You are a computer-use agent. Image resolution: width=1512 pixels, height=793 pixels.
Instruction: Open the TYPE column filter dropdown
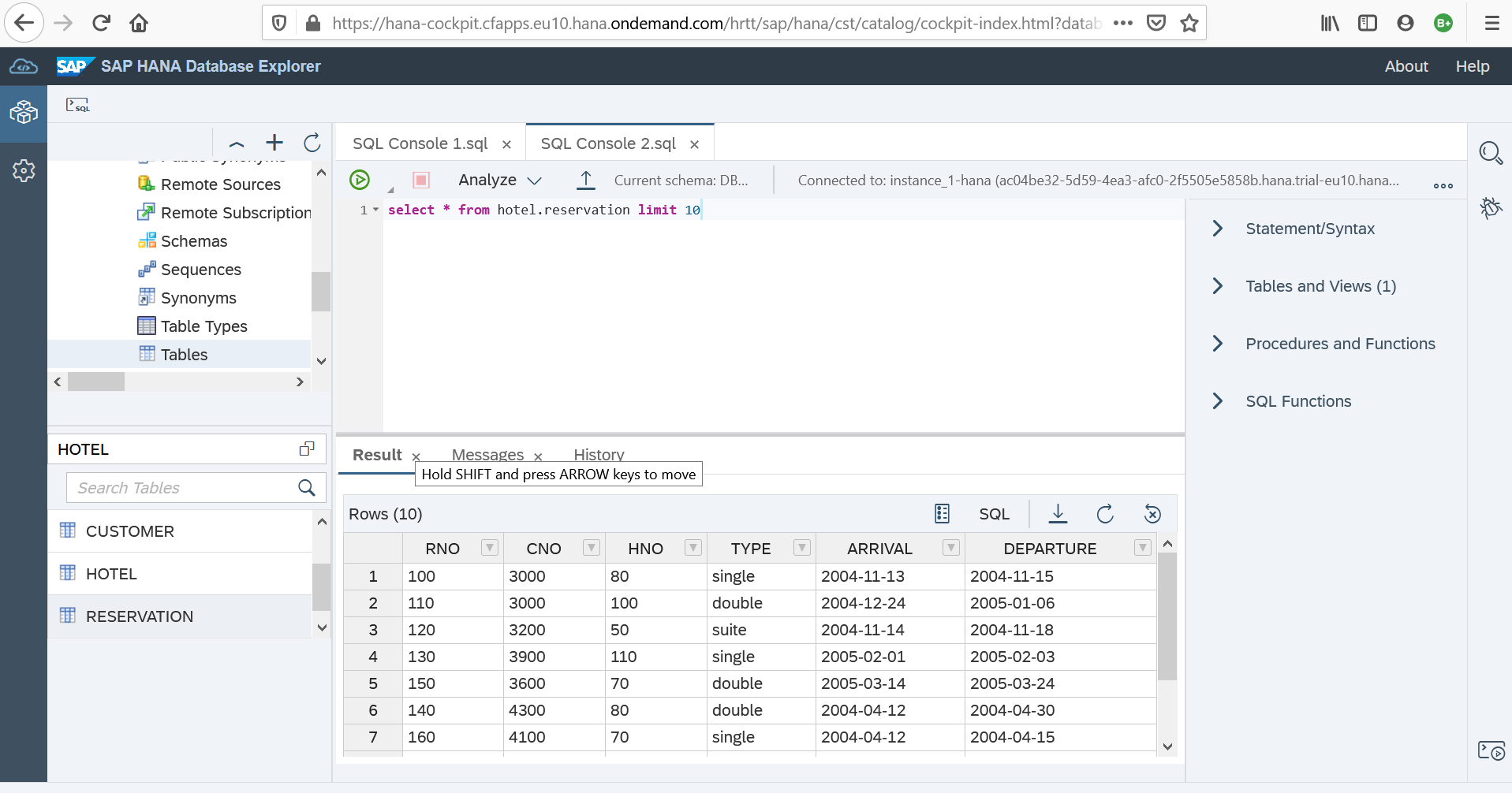[x=802, y=547]
